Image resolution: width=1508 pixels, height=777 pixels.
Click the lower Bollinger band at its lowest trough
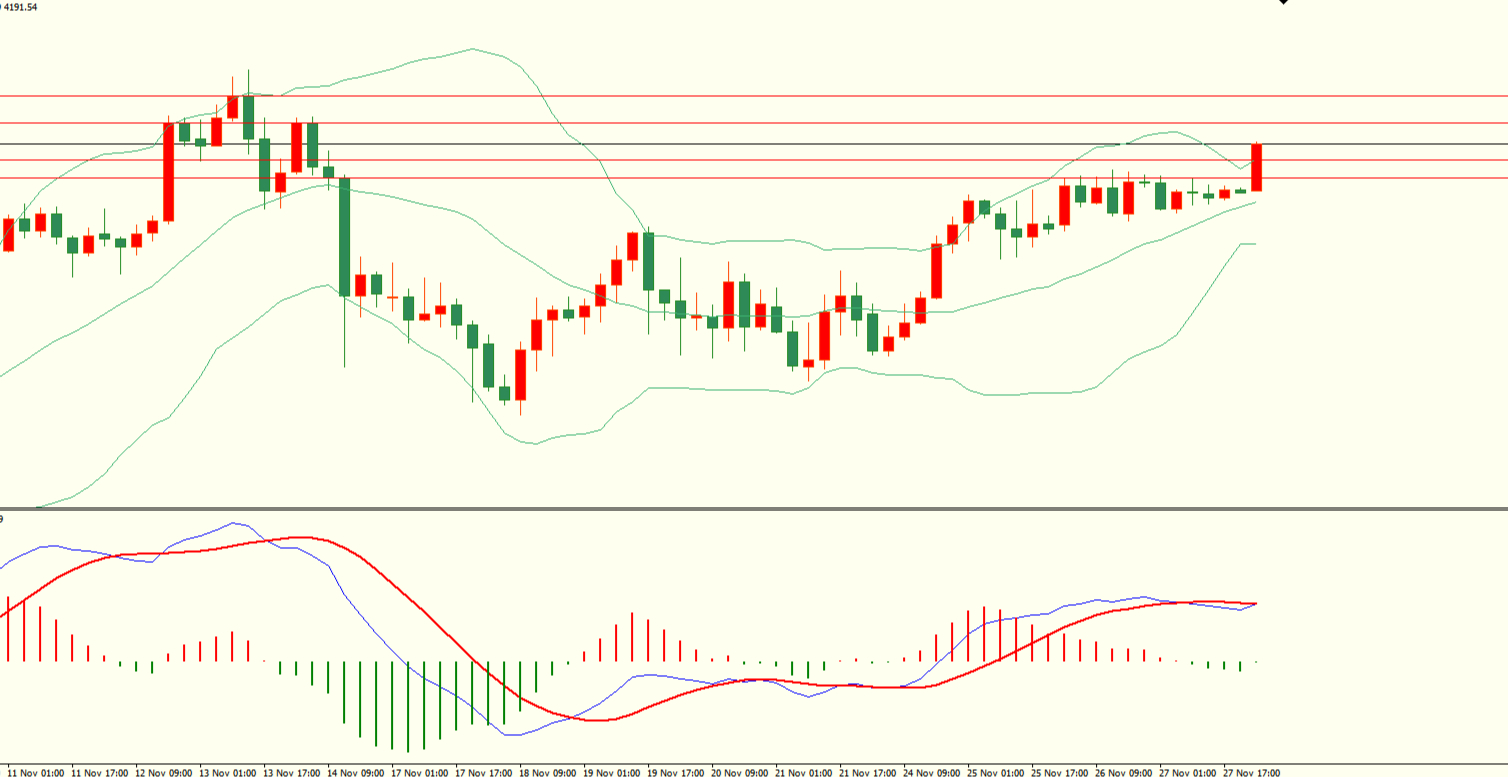pyautogui.click(x=532, y=443)
